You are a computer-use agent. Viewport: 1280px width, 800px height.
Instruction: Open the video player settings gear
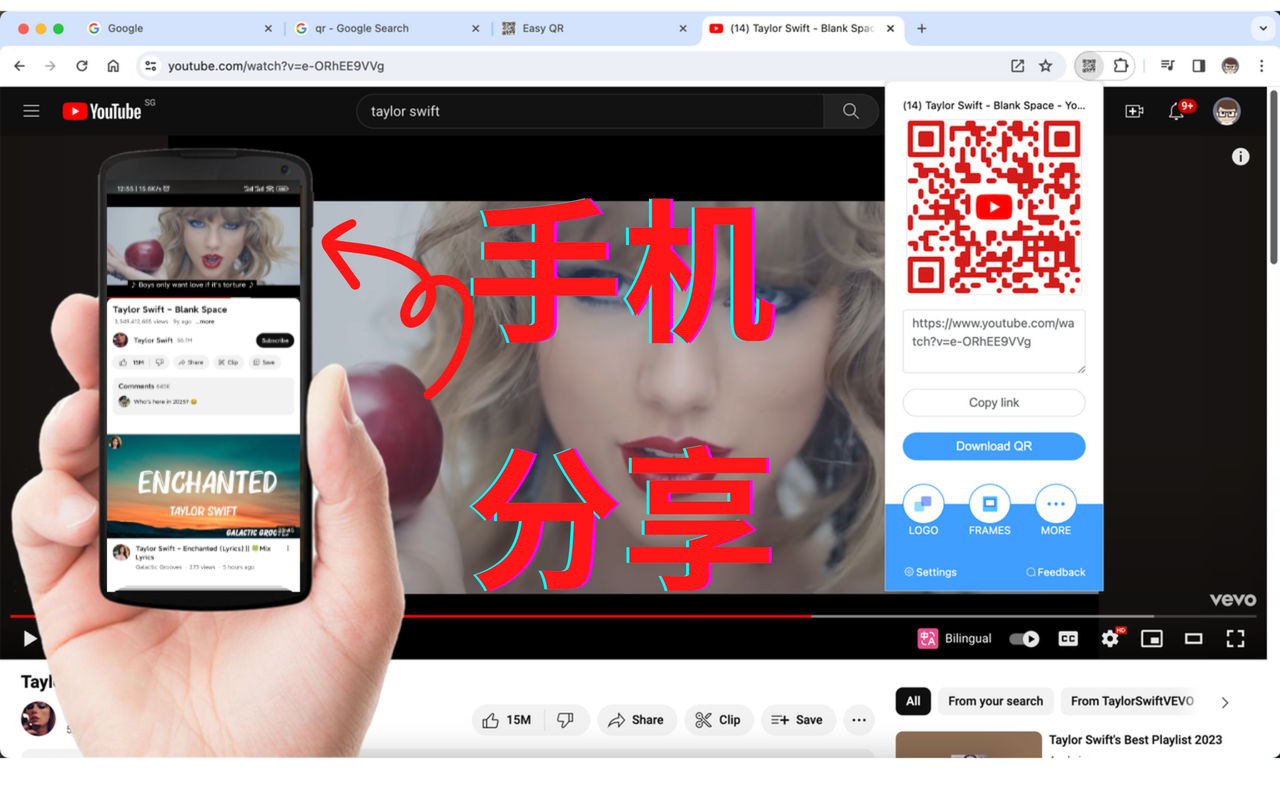[1110, 638]
